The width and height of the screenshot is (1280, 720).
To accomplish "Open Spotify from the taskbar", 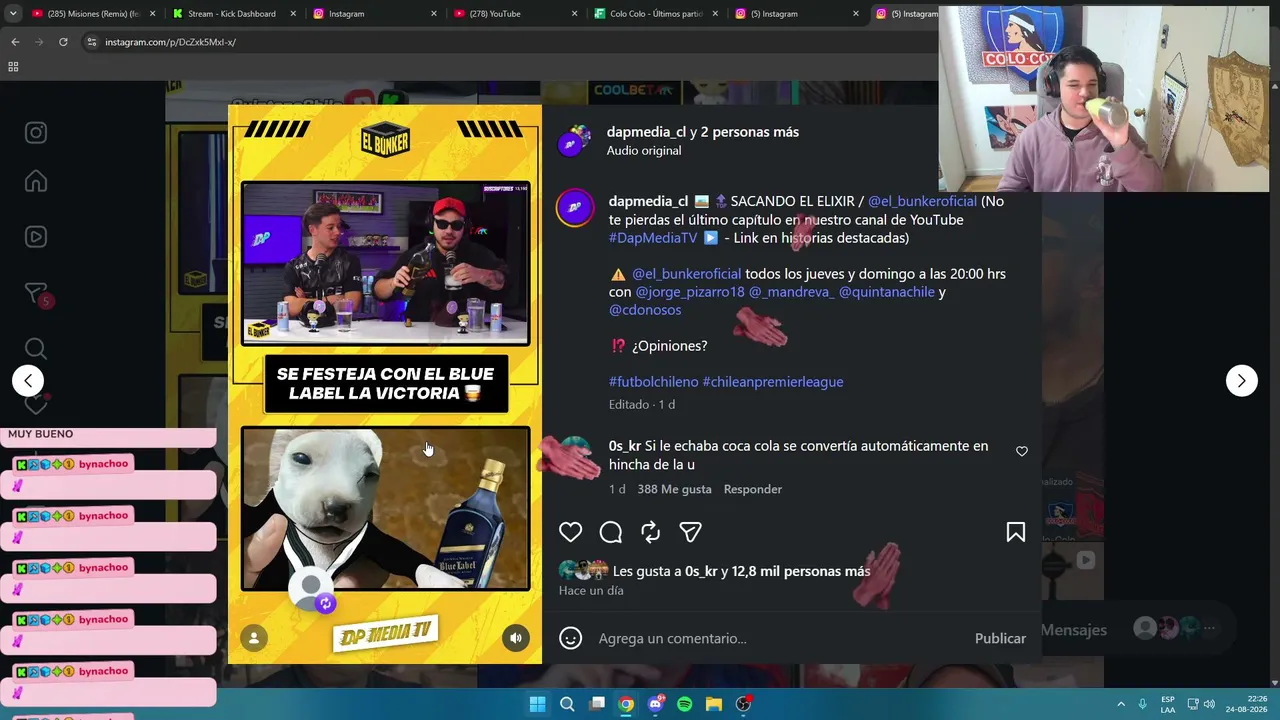I will point(684,704).
